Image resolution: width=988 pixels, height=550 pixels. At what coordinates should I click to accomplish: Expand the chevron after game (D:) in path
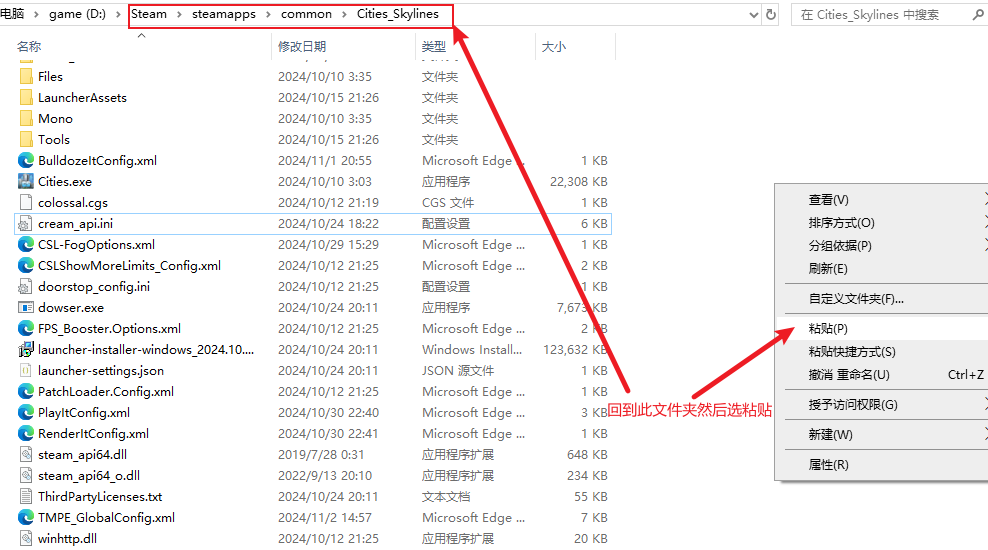point(118,14)
